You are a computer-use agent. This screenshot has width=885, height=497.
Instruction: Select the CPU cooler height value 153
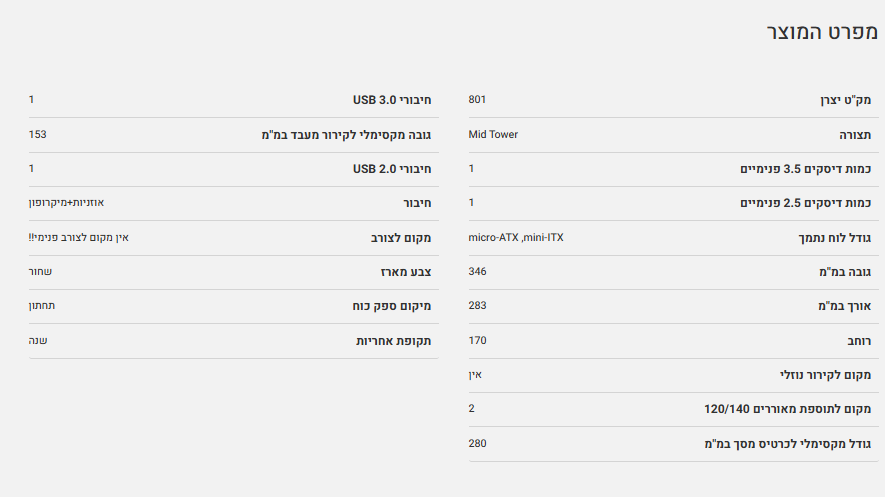click(x=38, y=134)
